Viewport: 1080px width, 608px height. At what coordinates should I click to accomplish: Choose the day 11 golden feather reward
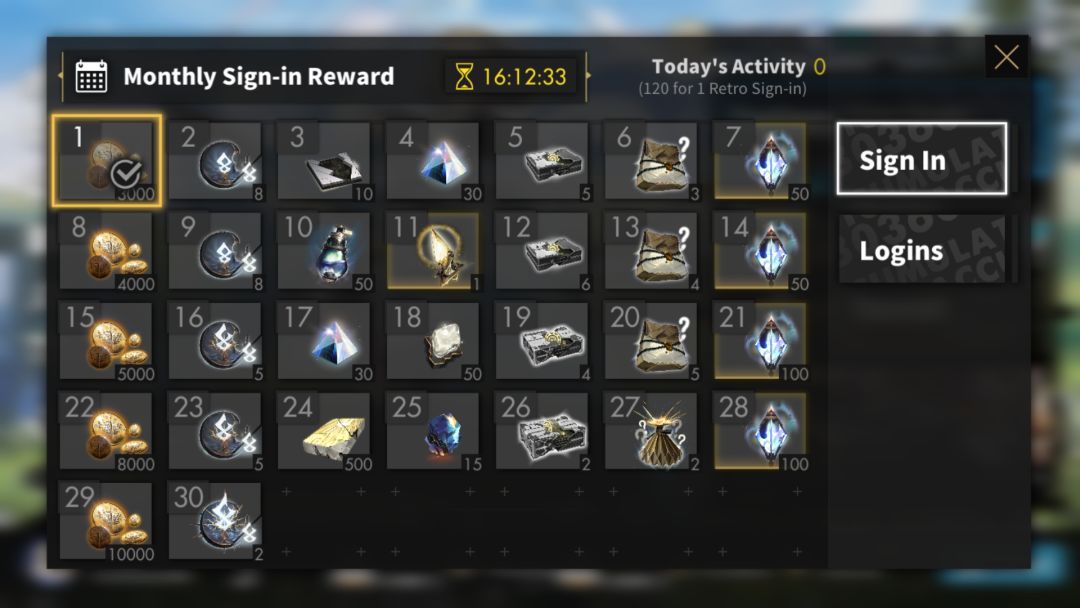(433, 251)
